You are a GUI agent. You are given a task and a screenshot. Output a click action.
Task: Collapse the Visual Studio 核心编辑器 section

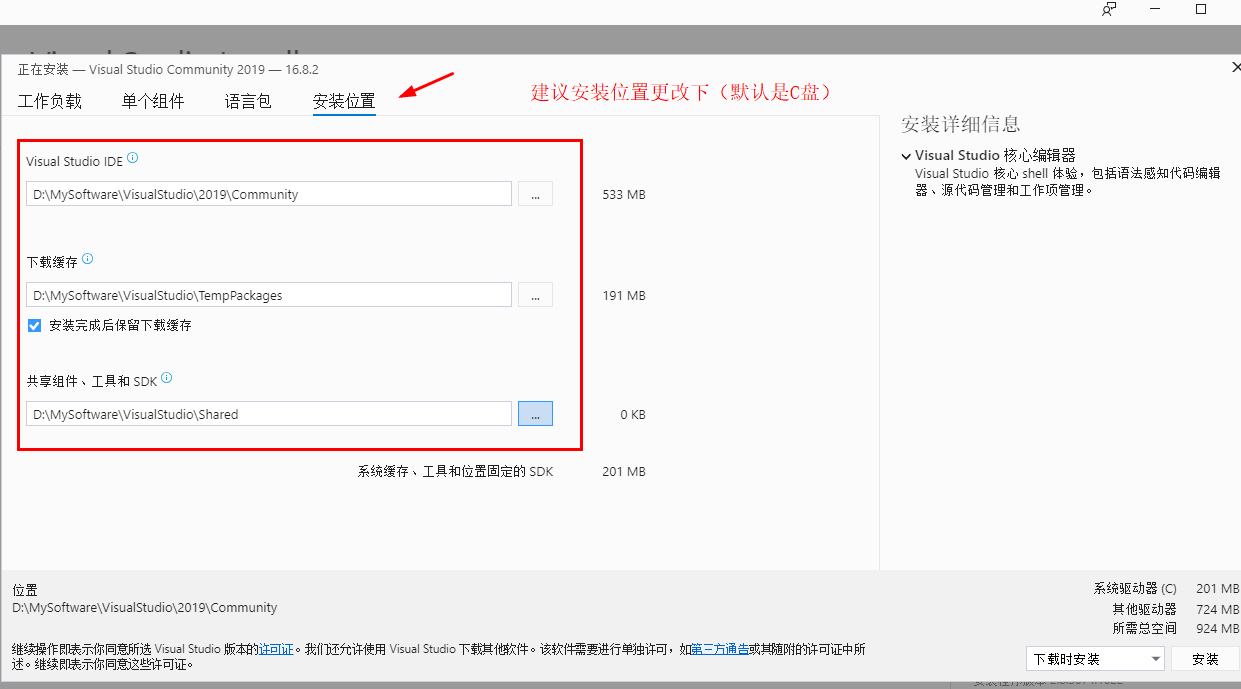pos(906,156)
